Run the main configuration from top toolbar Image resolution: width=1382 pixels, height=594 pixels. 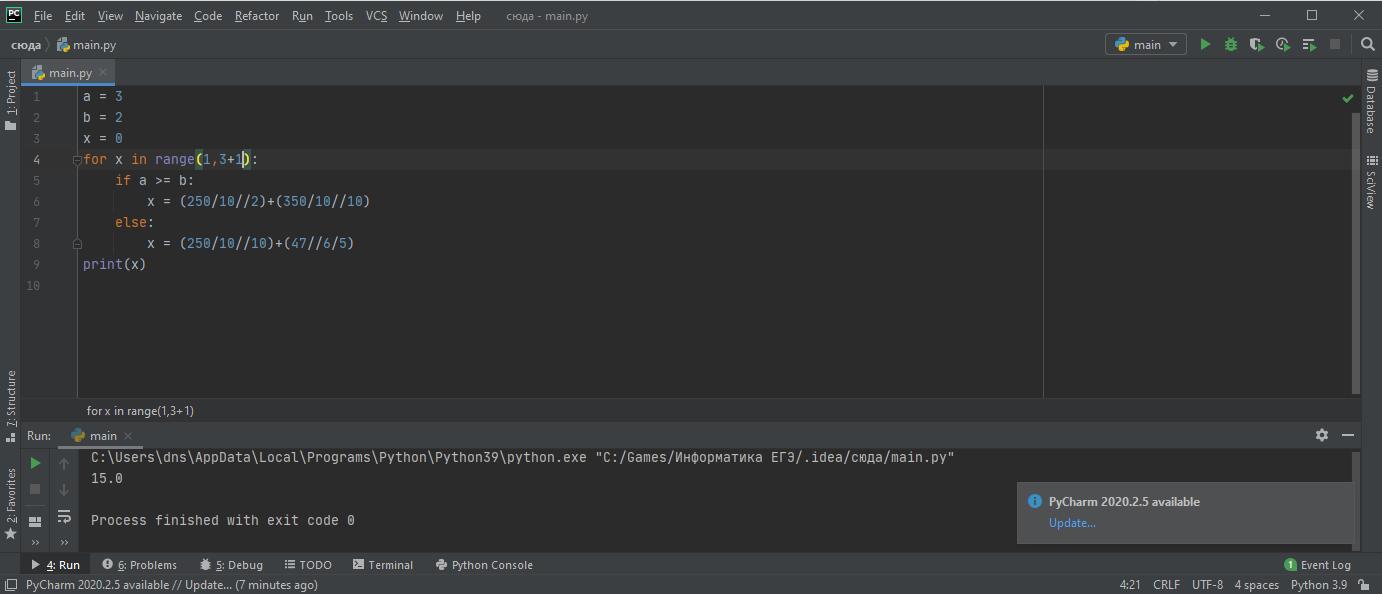[1205, 44]
